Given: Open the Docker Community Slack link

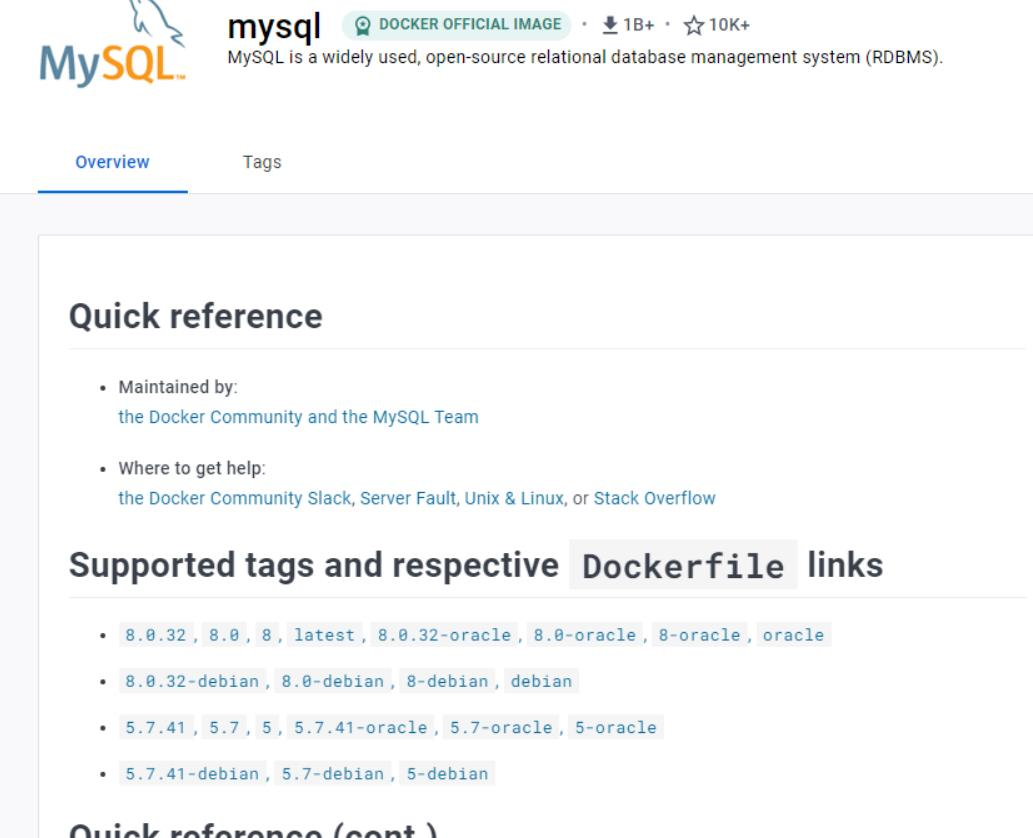Looking at the screenshot, I should tap(235, 498).
